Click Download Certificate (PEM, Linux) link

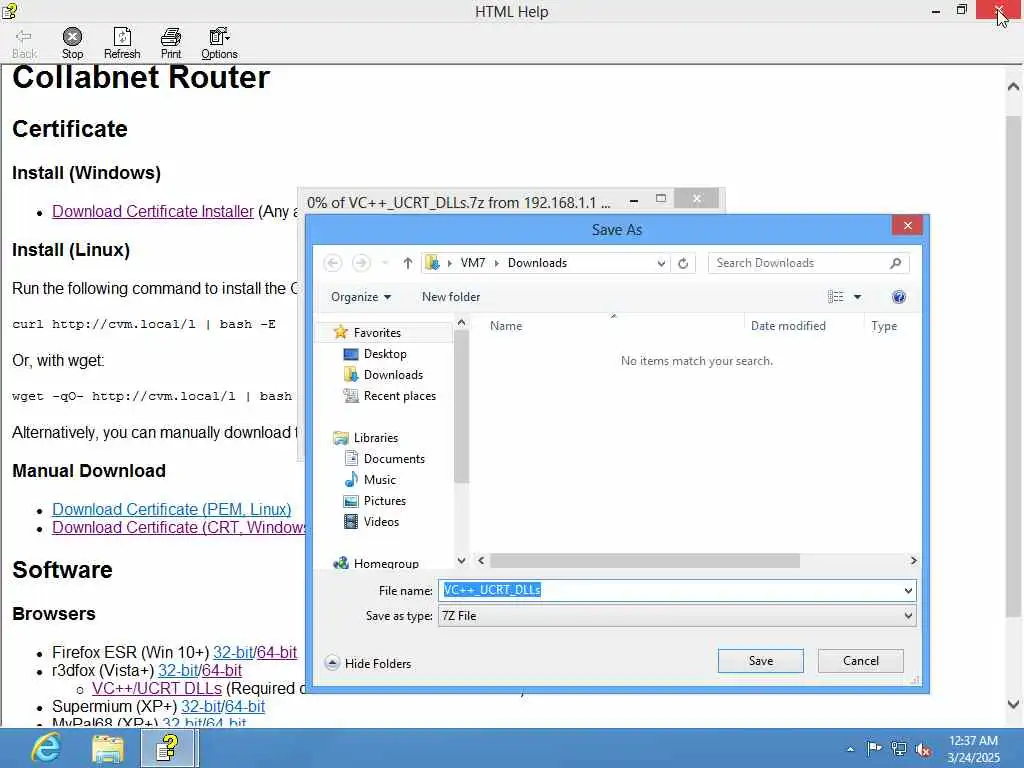point(172,509)
